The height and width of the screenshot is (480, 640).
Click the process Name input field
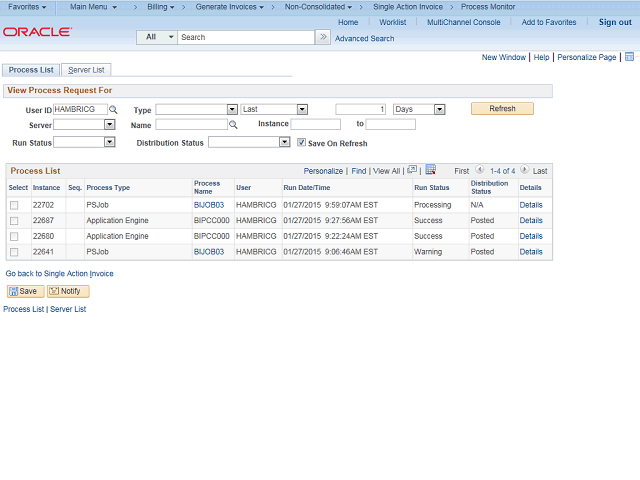click(191, 124)
